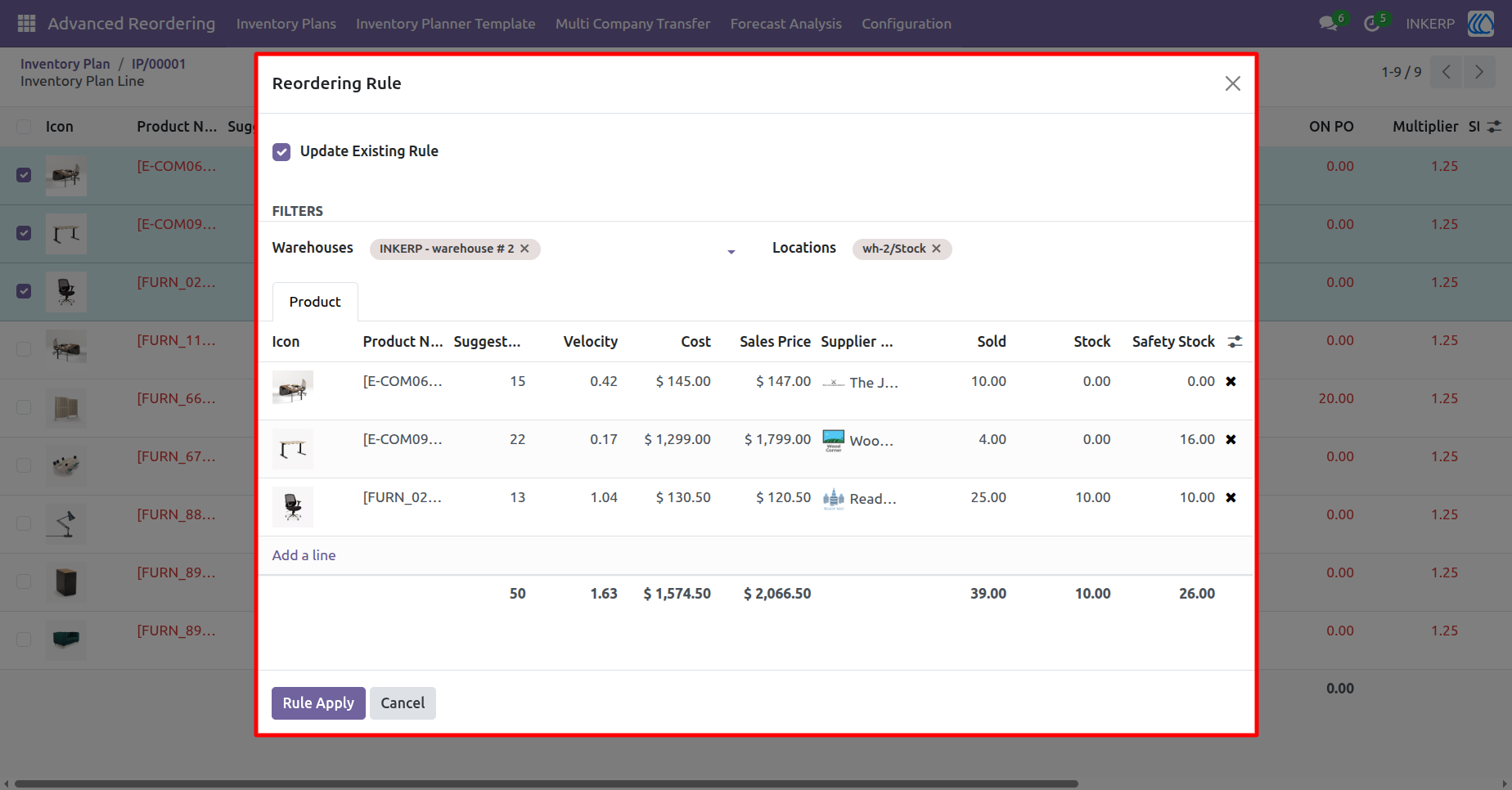The width and height of the screenshot is (1512, 790).
Task: Click the Read... supplier logo icon
Action: [833, 499]
